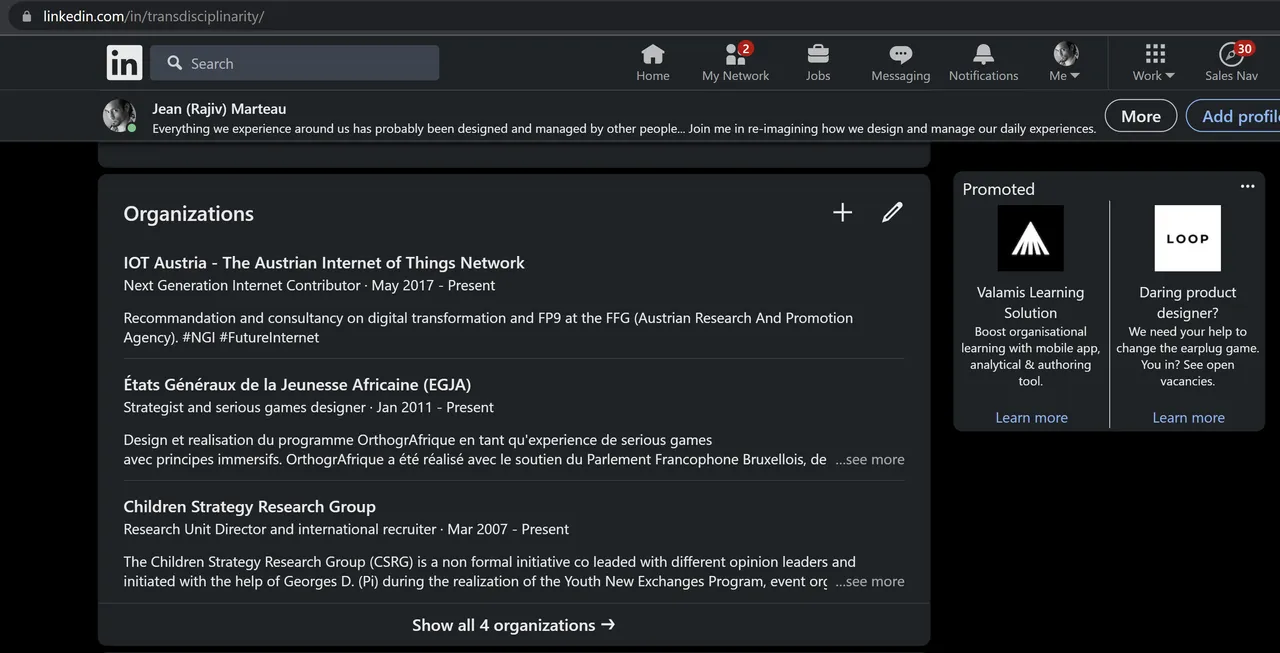Image resolution: width=1280 pixels, height=653 pixels.
Task: Click Learn more under Daring product designer
Action: click(x=1188, y=418)
